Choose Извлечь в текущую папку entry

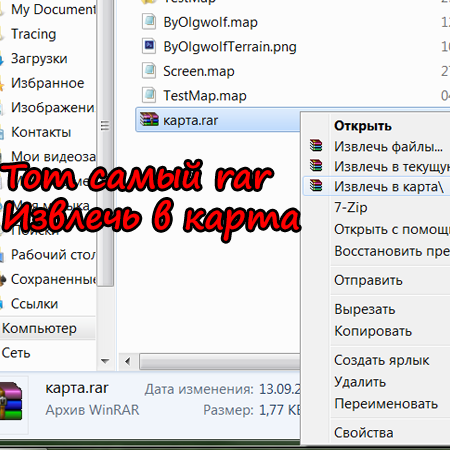[x=392, y=166]
